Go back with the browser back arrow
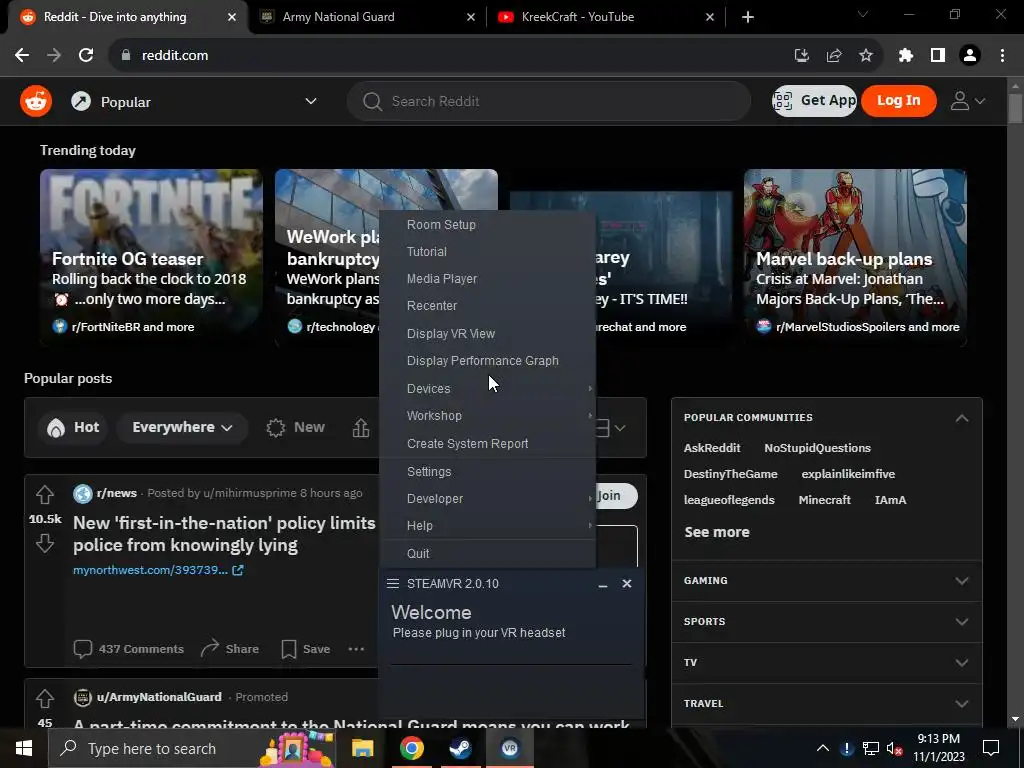This screenshot has width=1024, height=768. tap(22, 56)
